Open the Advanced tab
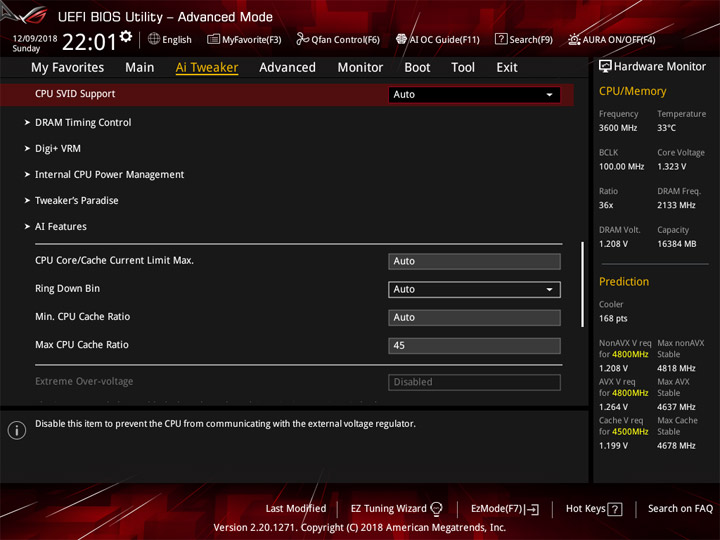The height and width of the screenshot is (540, 720). (287, 68)
